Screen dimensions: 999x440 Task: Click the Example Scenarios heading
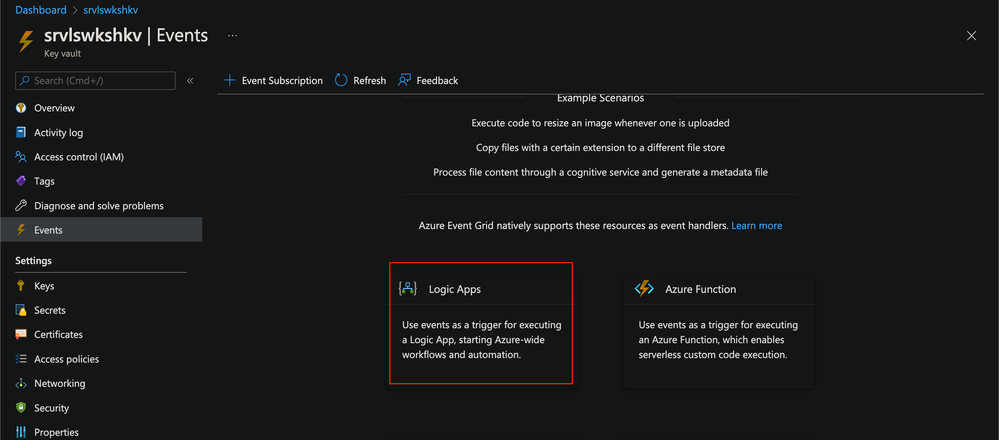pos(600,98)
